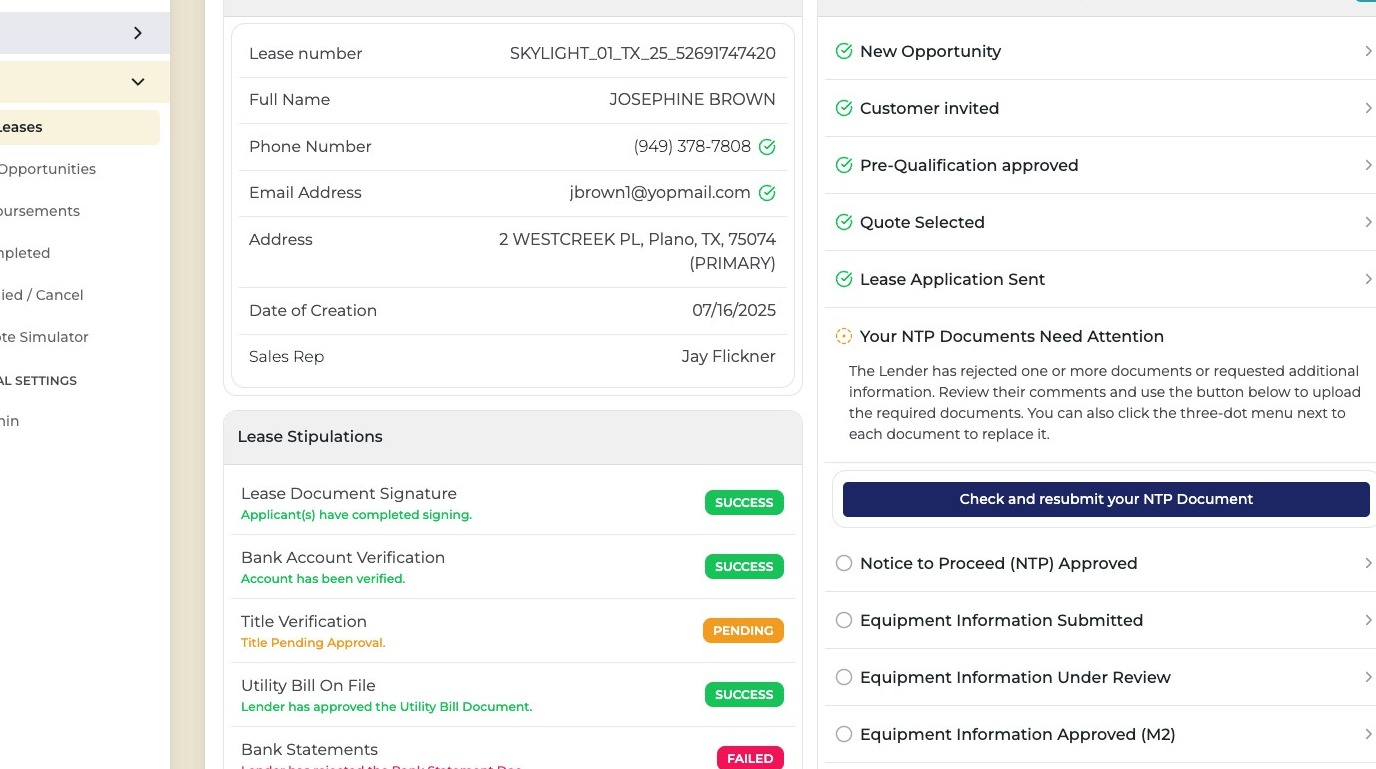Expand the Quote Selected step chevron
Viewport: 1376px width, 769px height.
coord(1368,222)
